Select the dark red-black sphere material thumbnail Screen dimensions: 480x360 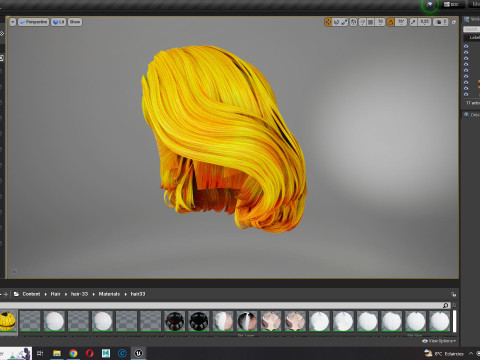tap(174, 321)
